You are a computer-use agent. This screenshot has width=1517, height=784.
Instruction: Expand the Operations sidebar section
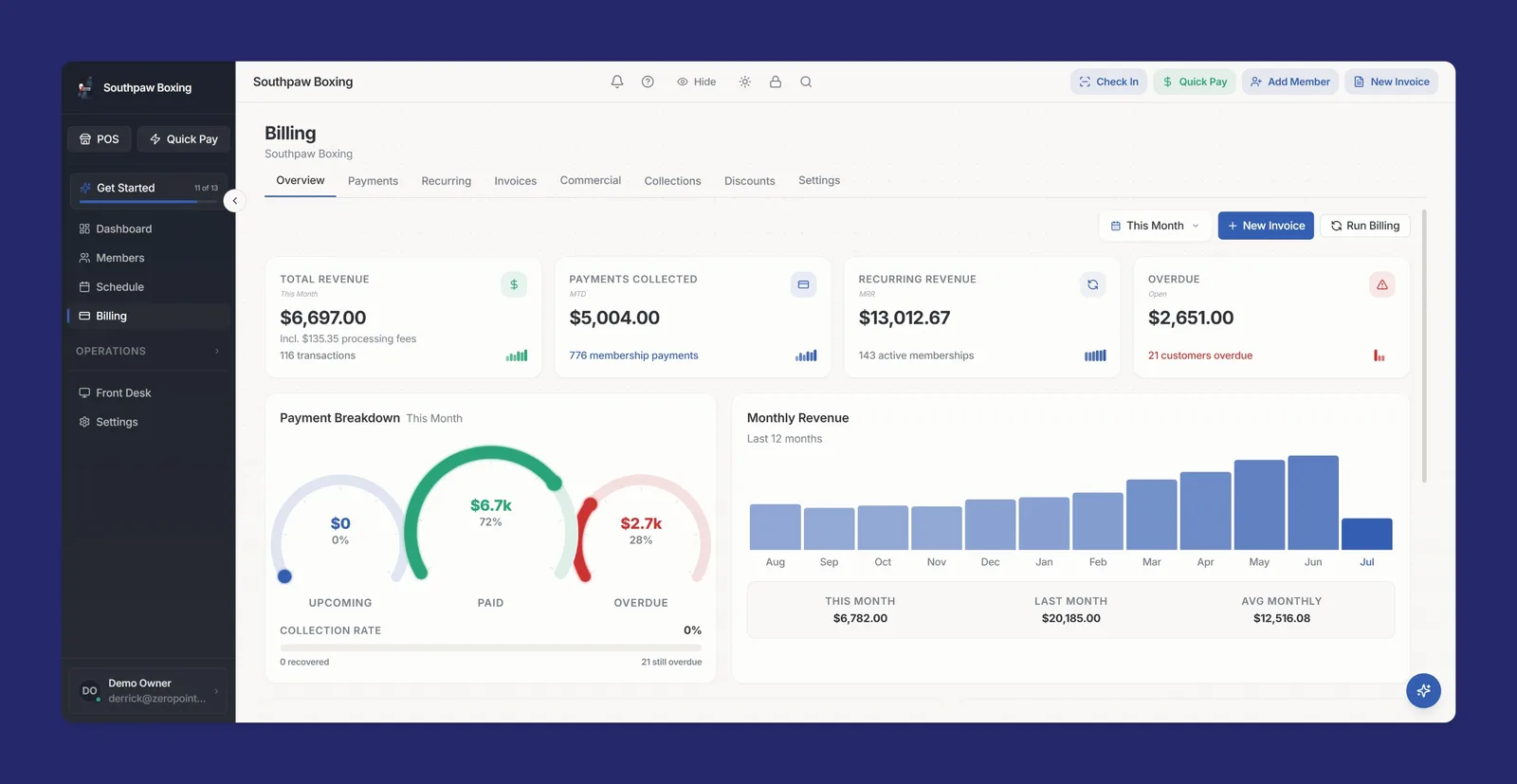click(x=149, y=351)
